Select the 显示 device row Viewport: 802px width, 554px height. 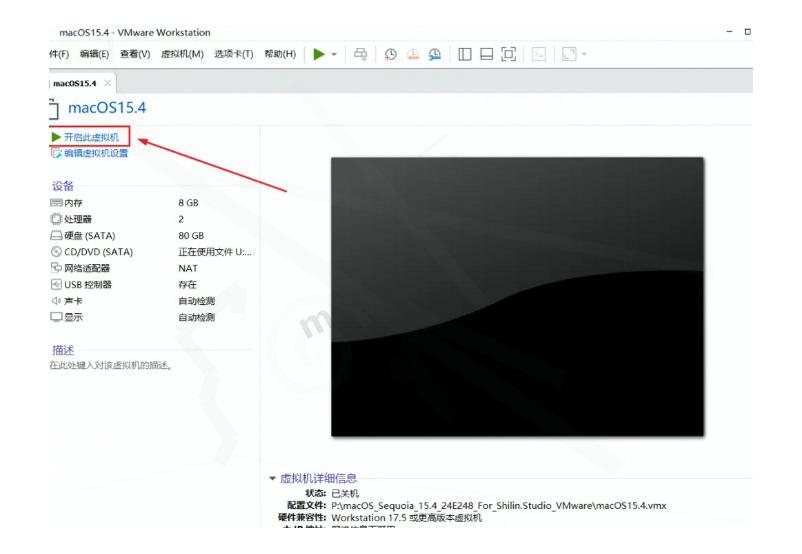(x=151, y=317)
